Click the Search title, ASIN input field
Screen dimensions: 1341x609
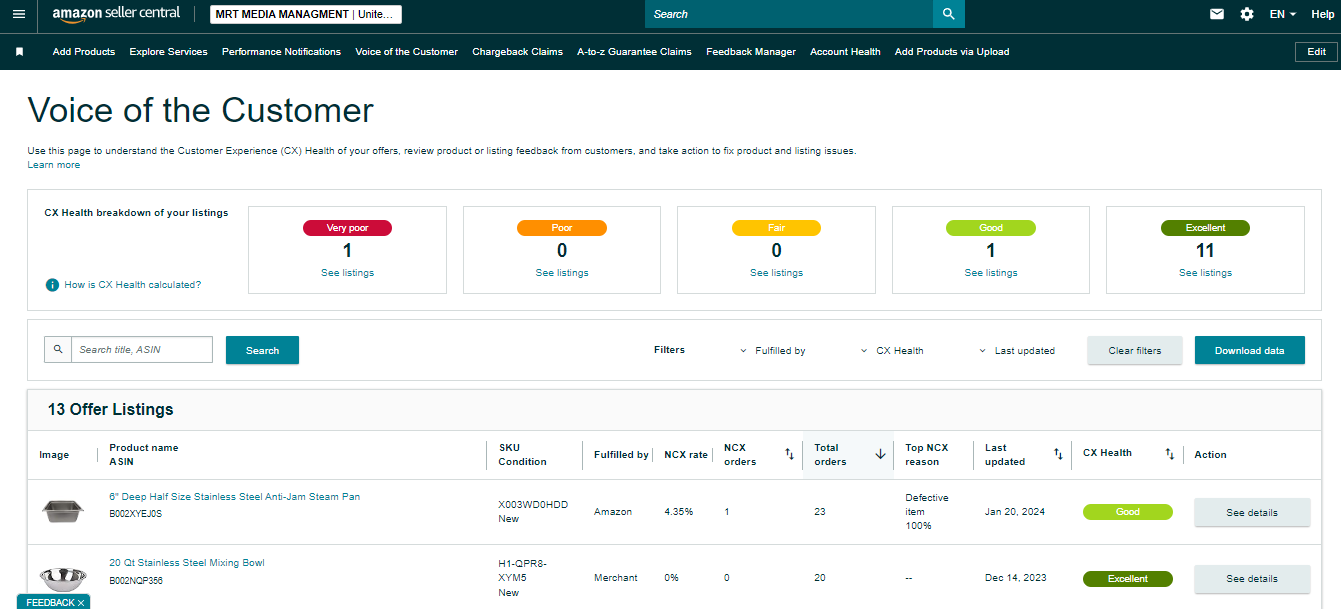(x=142, y=349)
